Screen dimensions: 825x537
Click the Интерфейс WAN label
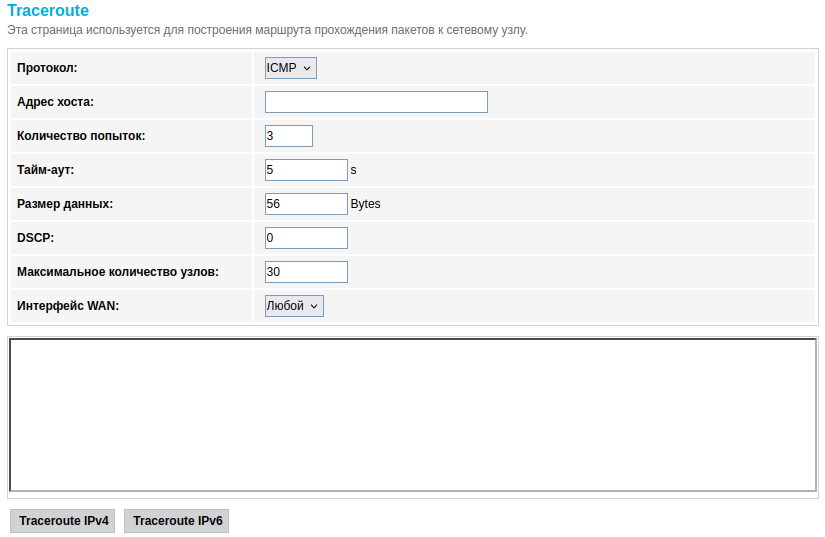pos(68,306)
